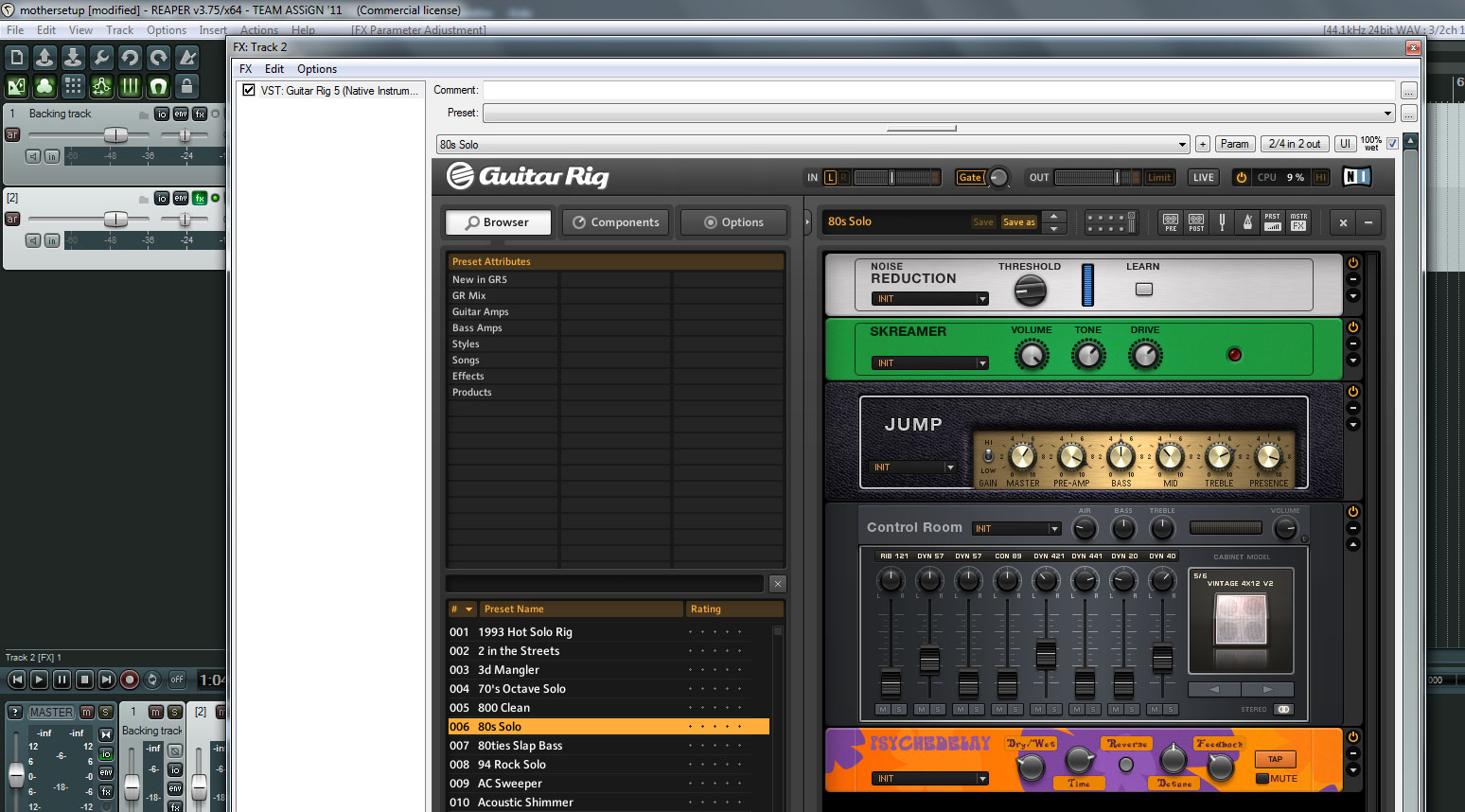Click the 2/4 in 2 out button
The height and width of the screenshot is (812, 1465).
(x=1295, y=144)
